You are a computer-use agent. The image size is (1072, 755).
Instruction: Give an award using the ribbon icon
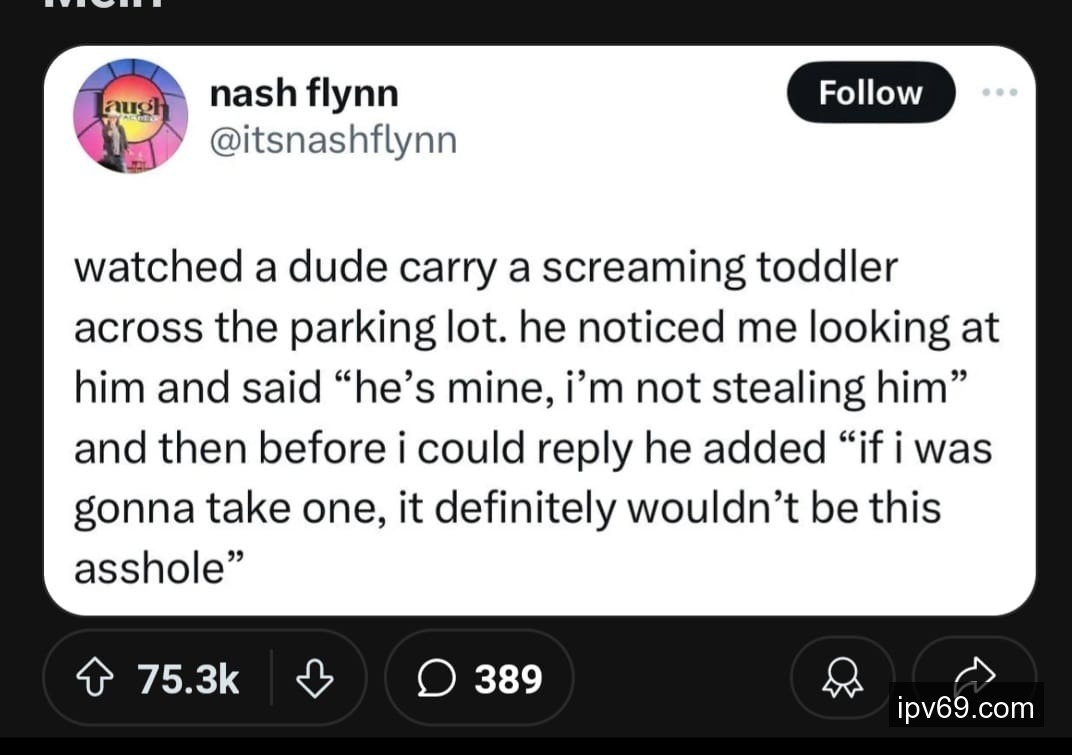tap(837, 680)
